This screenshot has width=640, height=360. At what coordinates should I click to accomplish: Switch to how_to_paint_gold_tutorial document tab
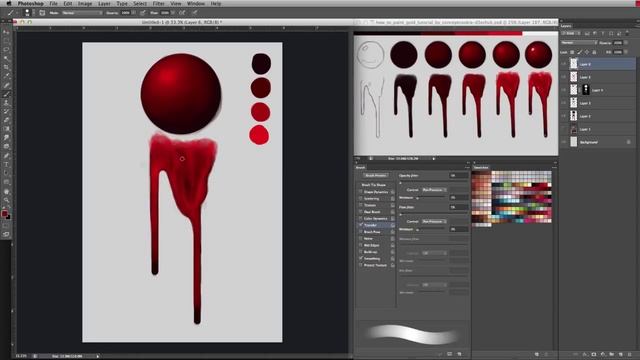click(466, 22)
